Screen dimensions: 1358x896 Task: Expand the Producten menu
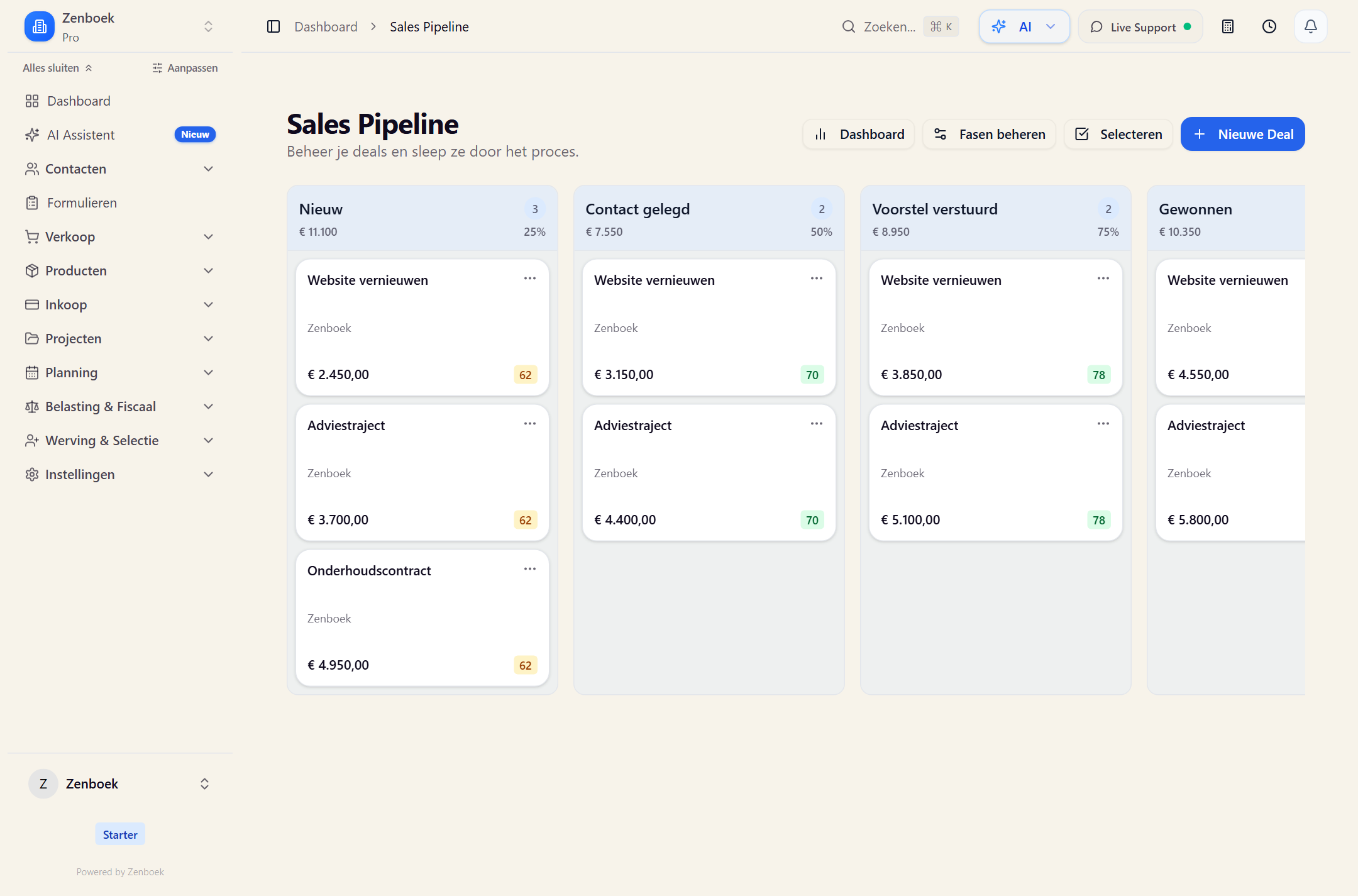point(120,270)
